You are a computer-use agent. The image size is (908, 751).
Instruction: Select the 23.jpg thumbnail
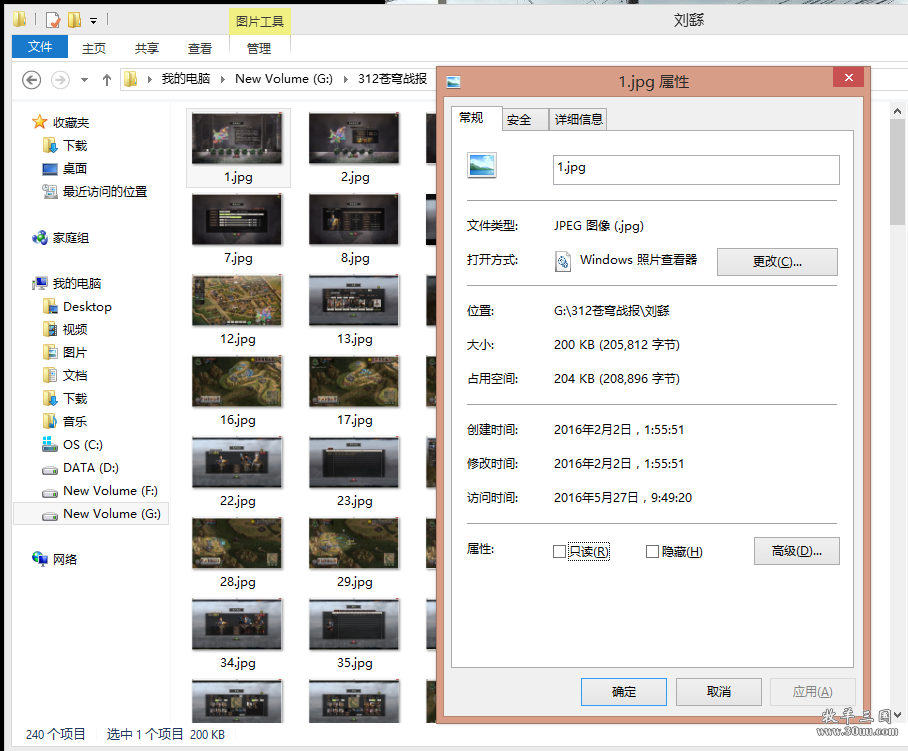[x=354, y=462]
